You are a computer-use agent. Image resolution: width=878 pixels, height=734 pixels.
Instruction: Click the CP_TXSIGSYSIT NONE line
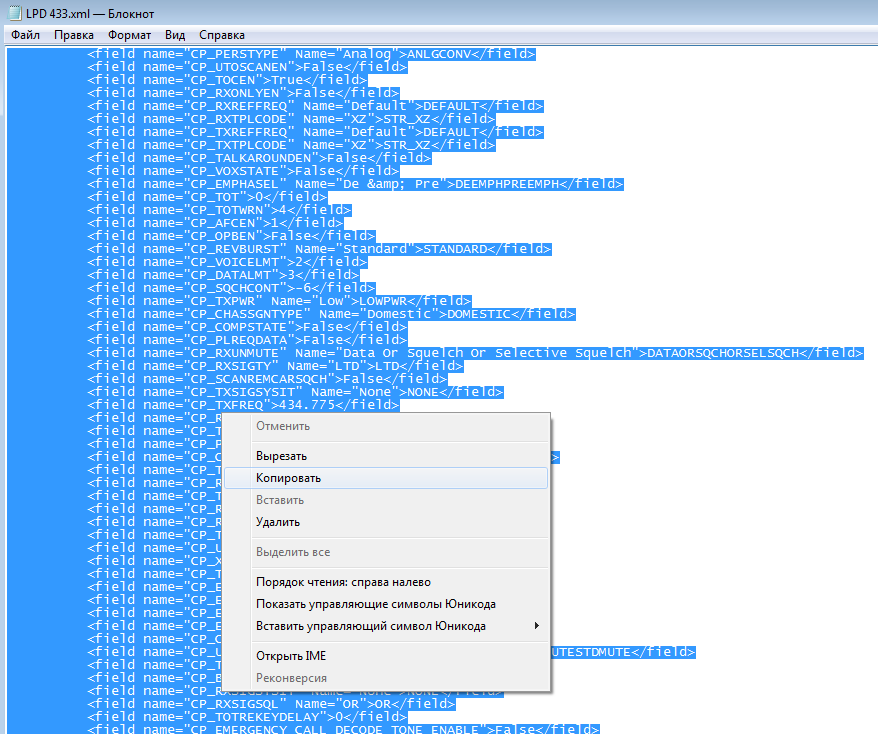click(x=295, y=392)
